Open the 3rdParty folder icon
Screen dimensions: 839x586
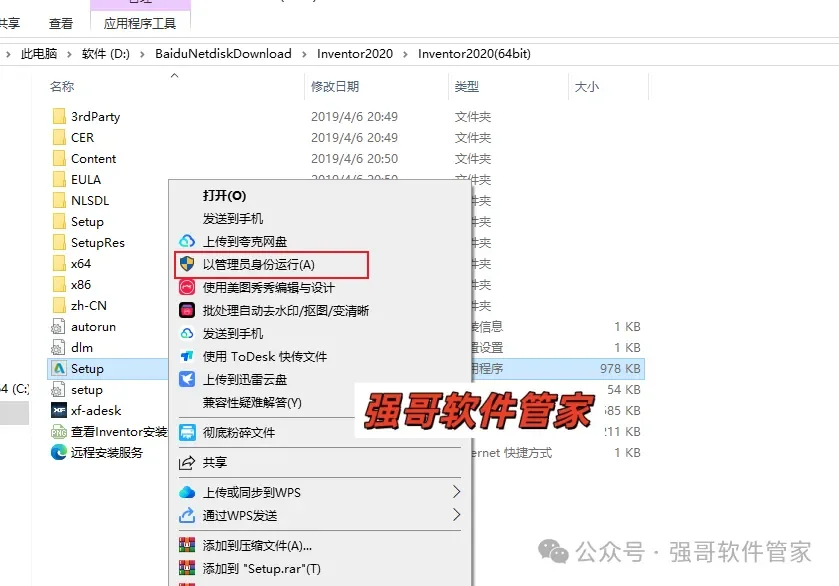pyautogui.click(x=59, y=117)
